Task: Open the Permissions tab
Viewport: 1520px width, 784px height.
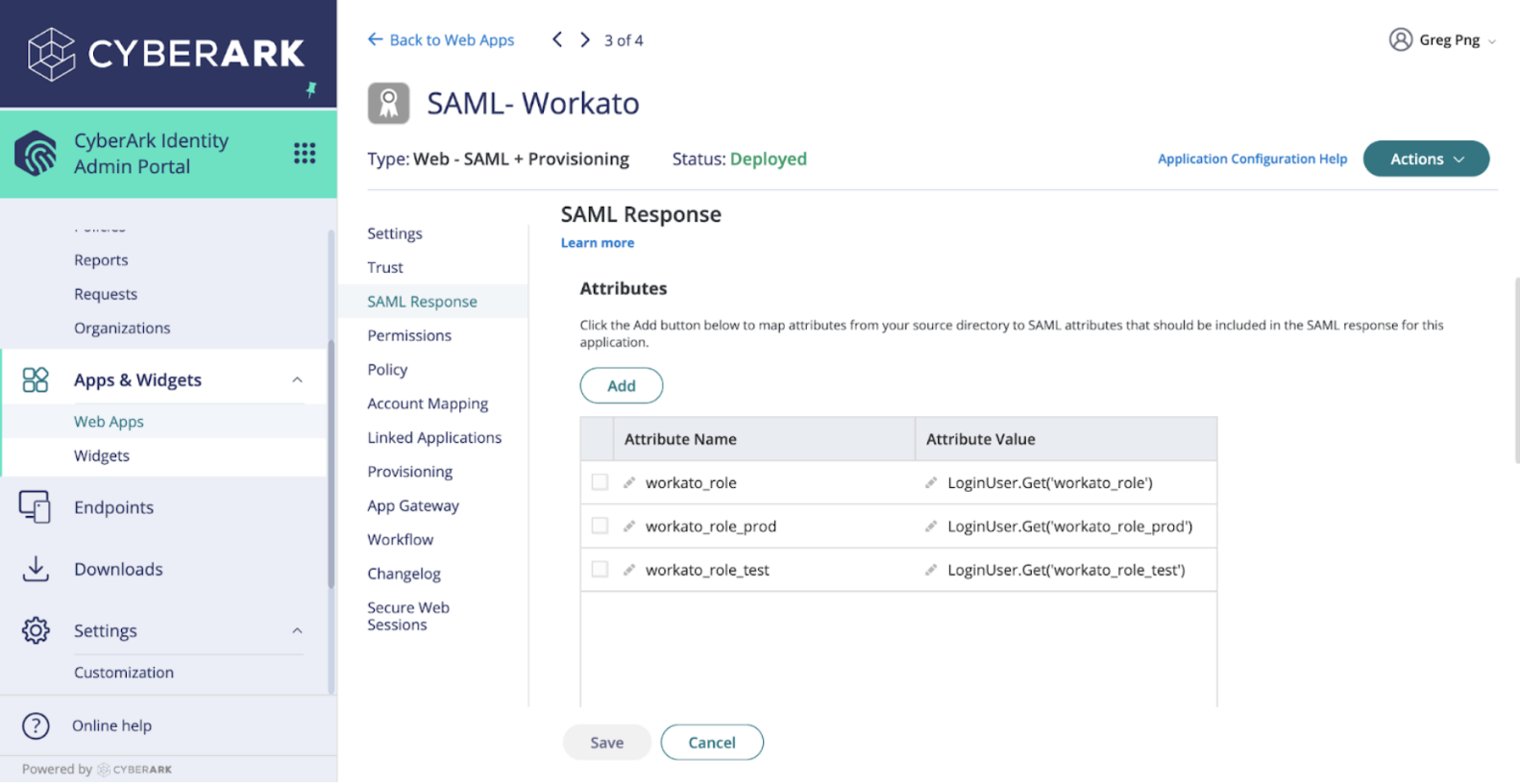Action: coord(408,335)
